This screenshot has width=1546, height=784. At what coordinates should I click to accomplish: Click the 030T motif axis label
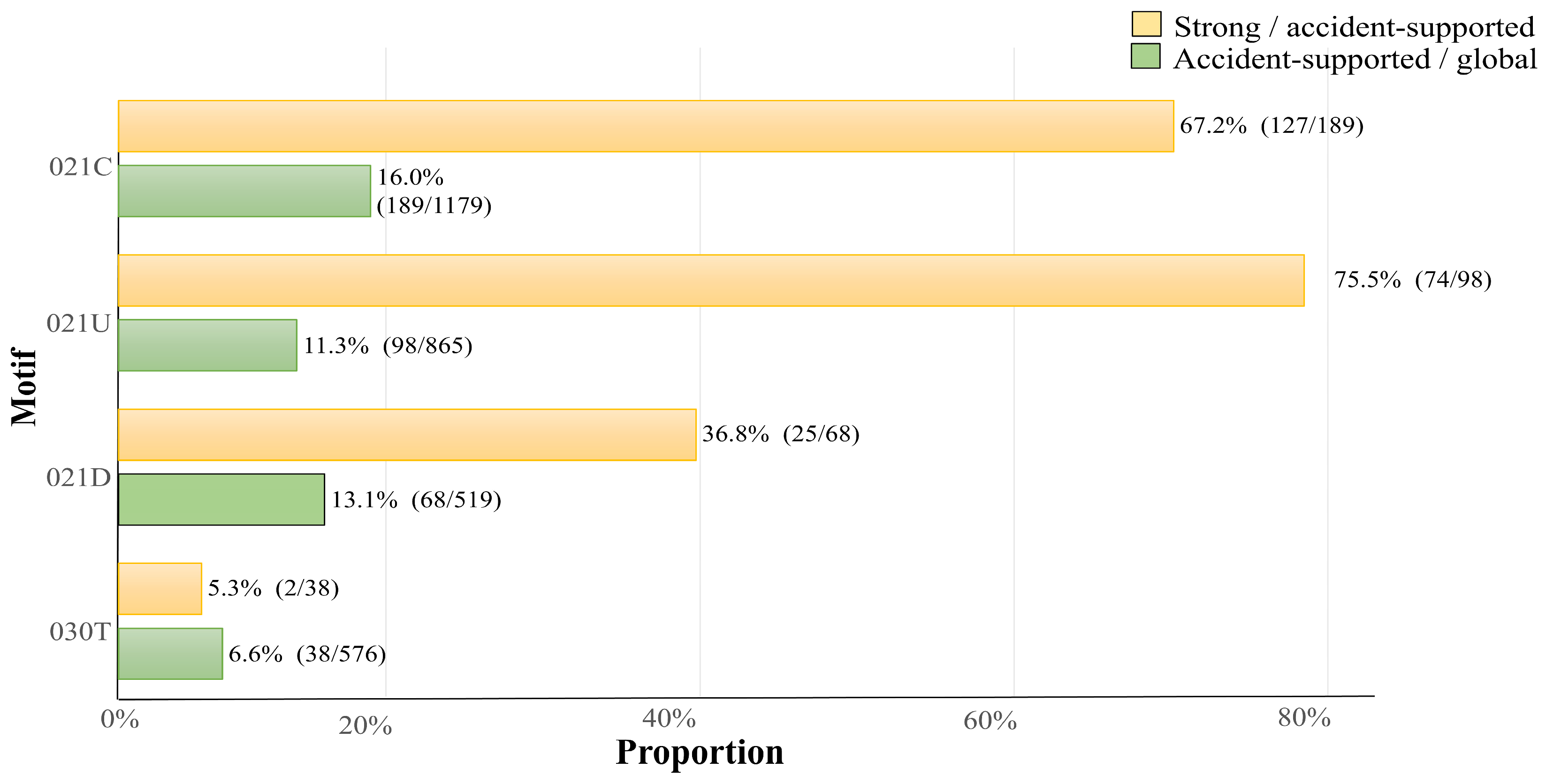[x=80, y=632]
